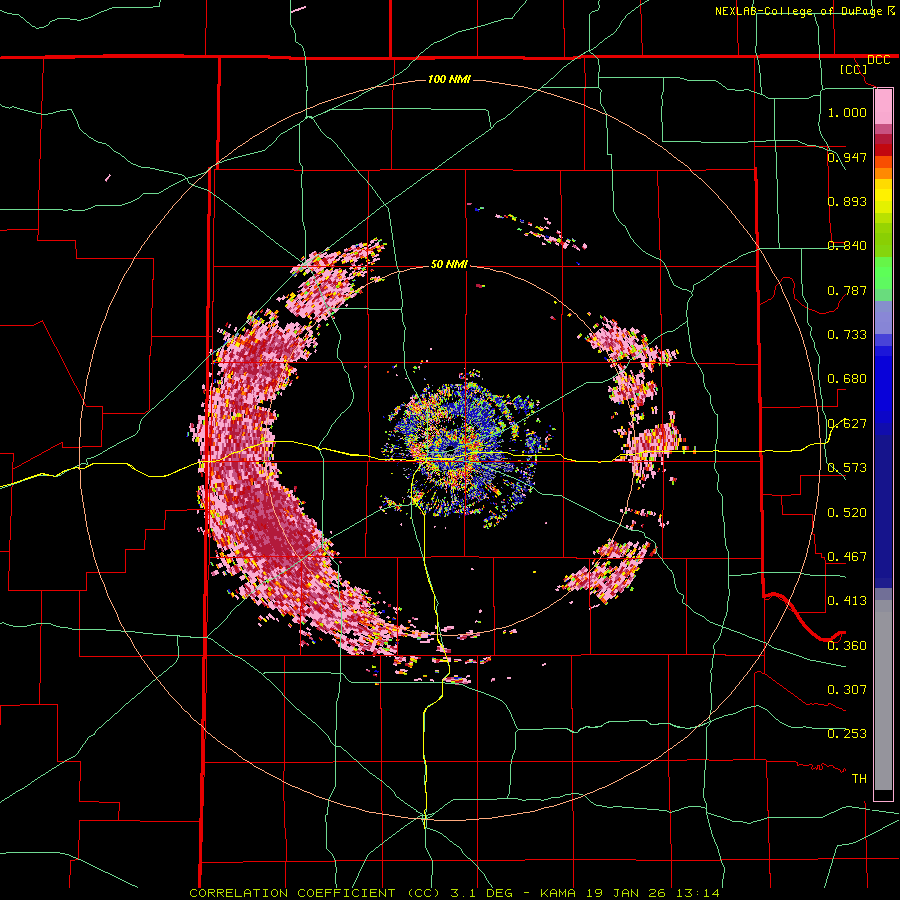Select the "DCC" label above color scale
Screen dimensions: 900x900
click(x=878, y=60)
